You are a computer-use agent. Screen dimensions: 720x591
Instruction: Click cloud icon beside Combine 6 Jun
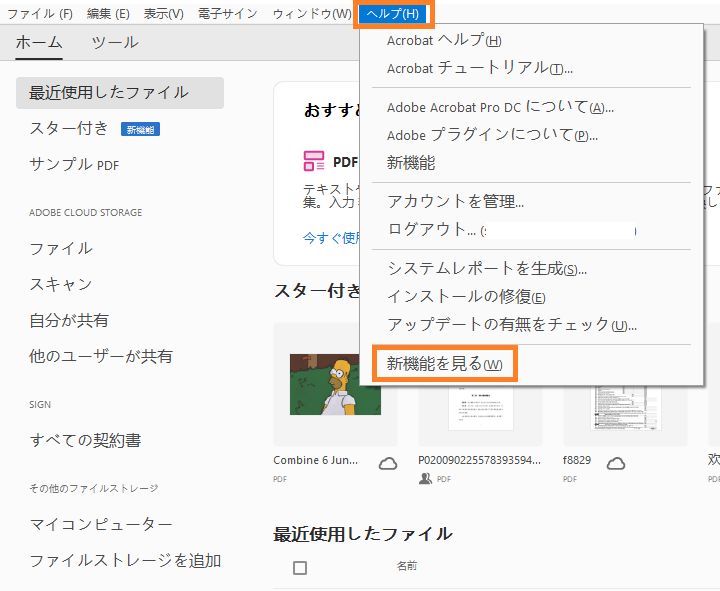click(x=388, y=464)
